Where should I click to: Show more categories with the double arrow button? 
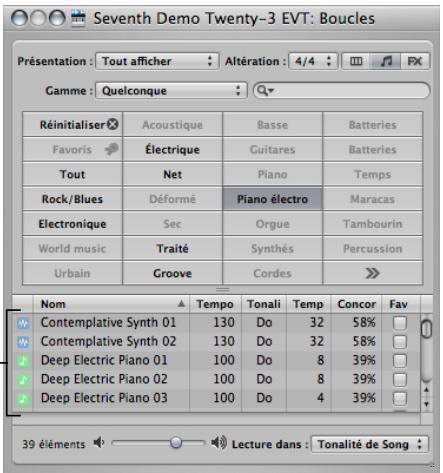click(372, 273)
